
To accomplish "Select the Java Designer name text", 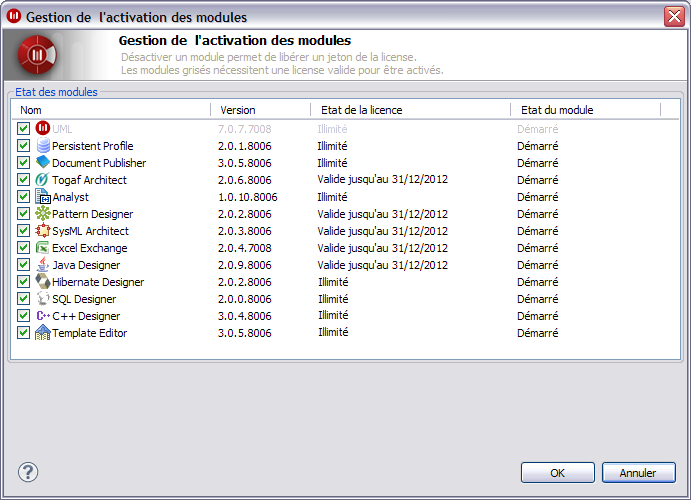I will click(86, 265).
